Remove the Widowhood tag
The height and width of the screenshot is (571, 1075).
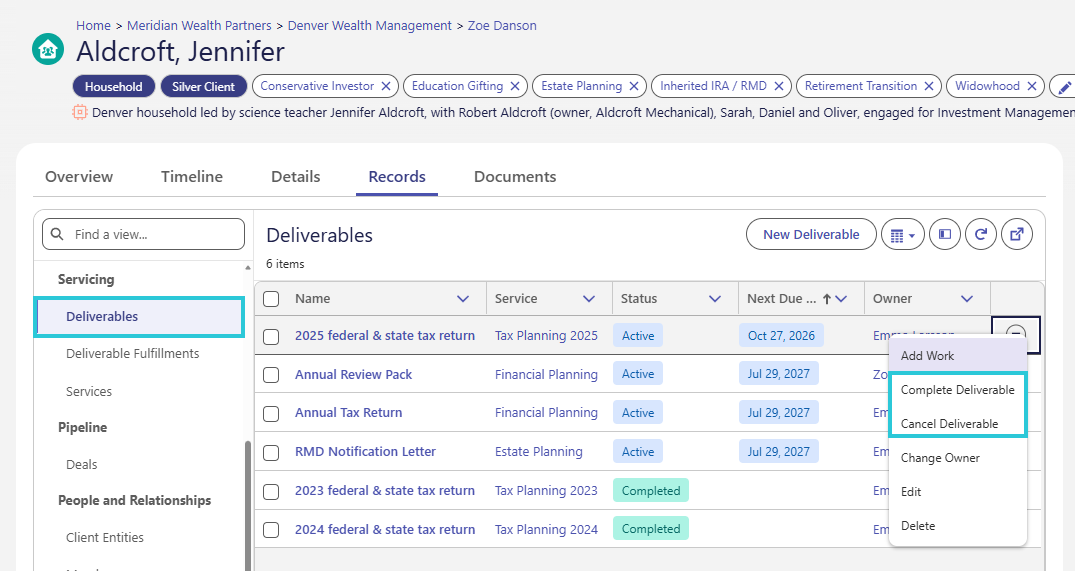click(x=1032, y=86)
